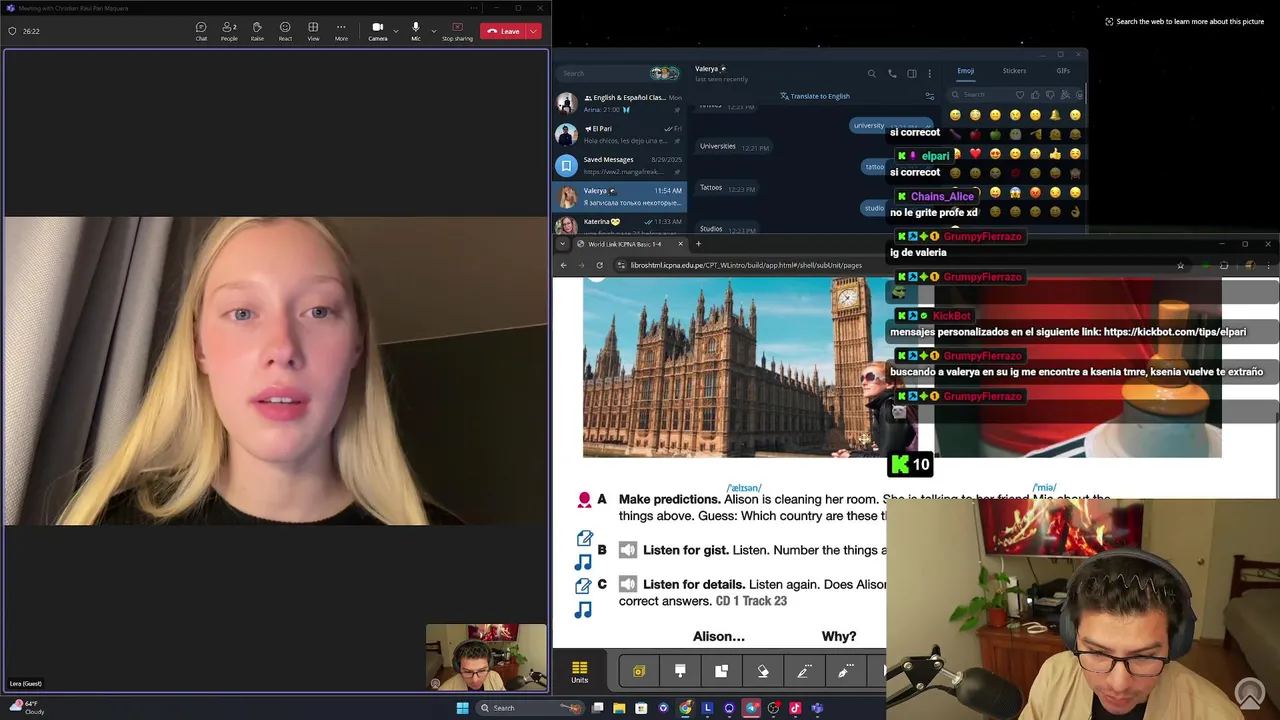
Task: Select the pen tool in e-book toolbar
Action: tap(844, 671)
